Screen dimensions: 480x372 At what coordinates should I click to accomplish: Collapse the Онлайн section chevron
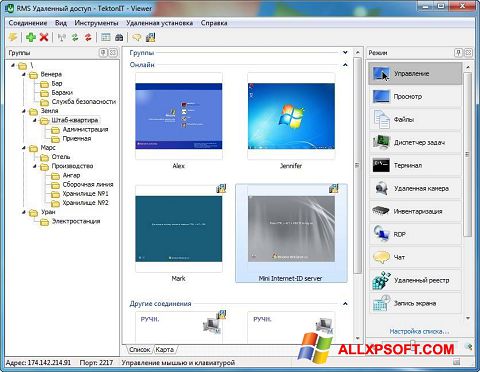coord(345,65)
